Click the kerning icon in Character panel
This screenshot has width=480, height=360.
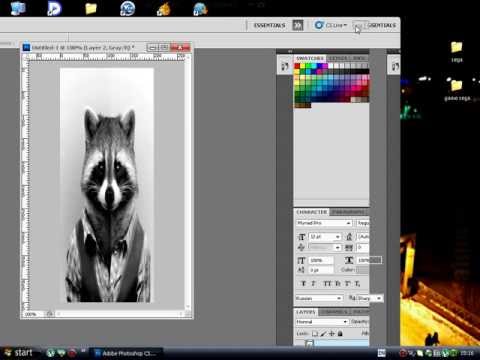pos(301,247)
